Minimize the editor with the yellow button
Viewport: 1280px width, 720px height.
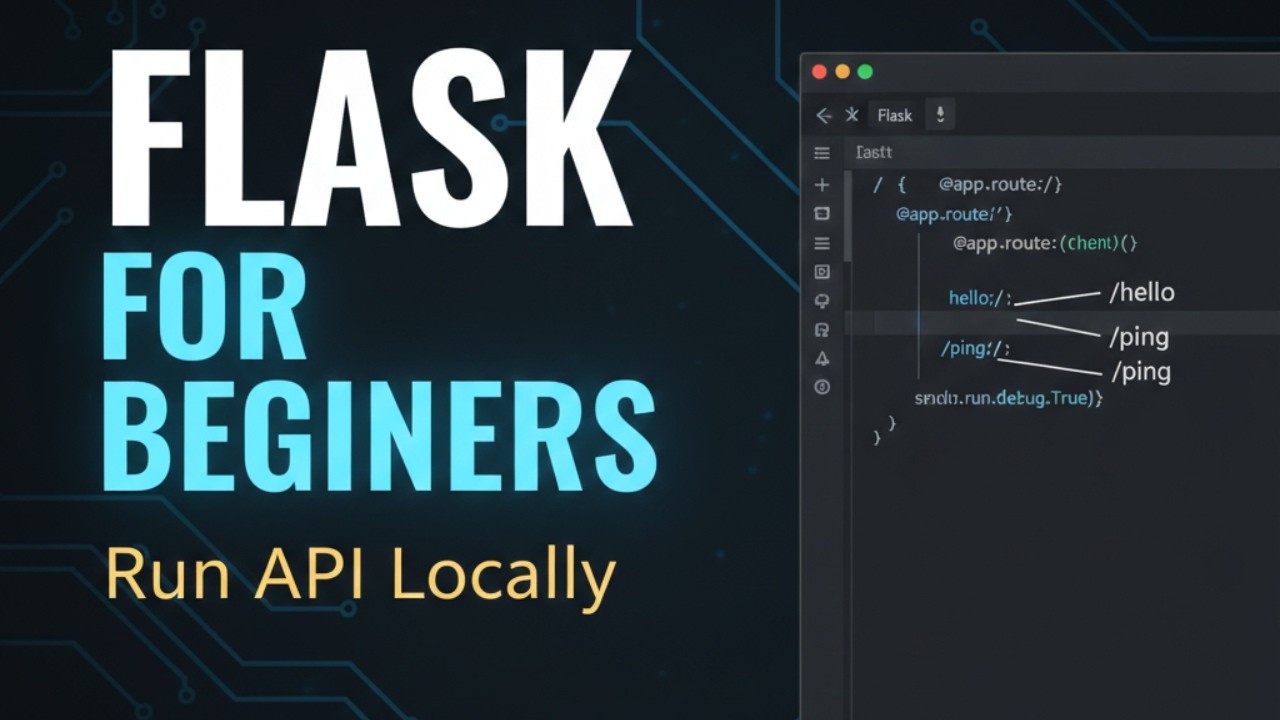tap(842, 72)
